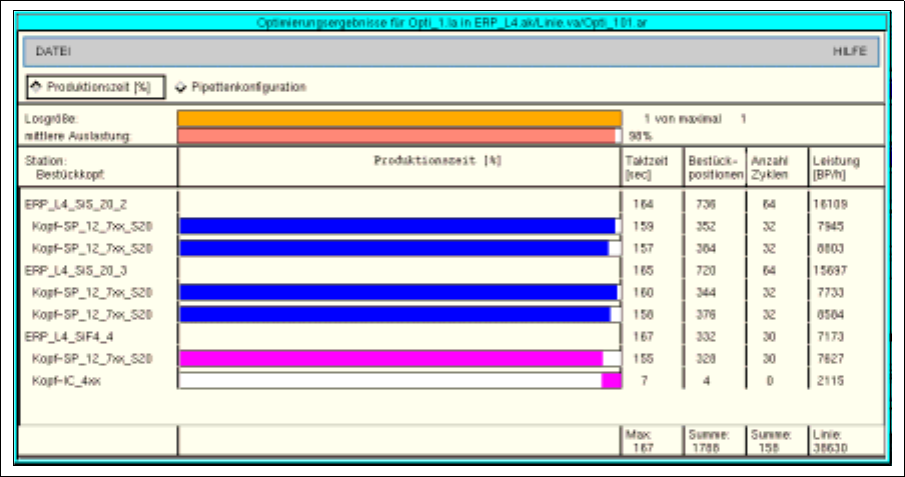Click Leistung value 15697

coord(830,270)
